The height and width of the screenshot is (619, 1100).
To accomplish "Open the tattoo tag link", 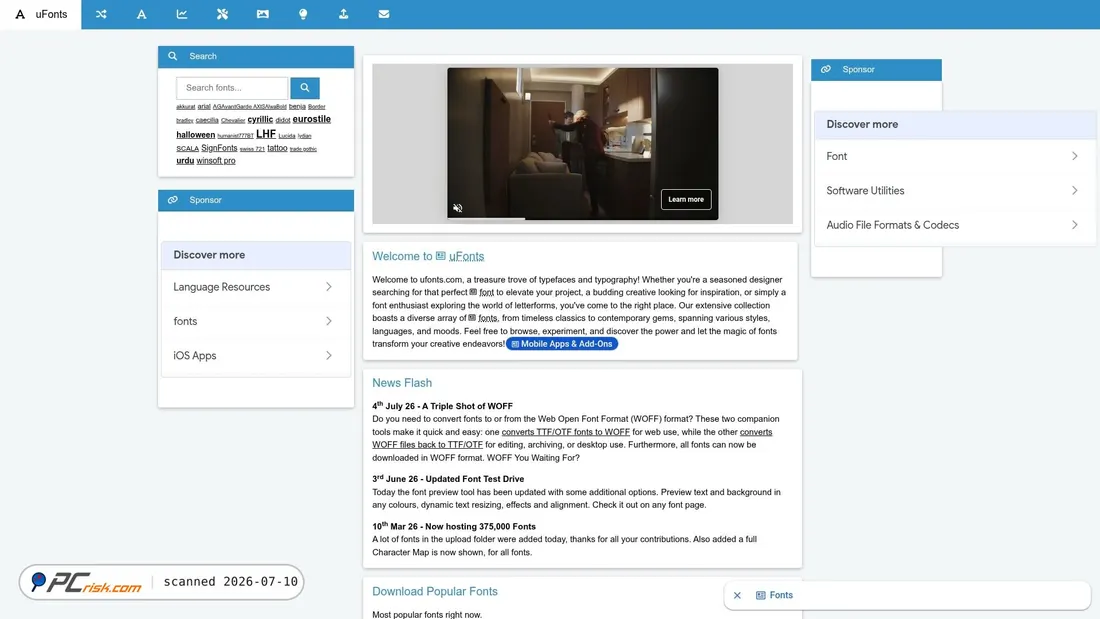I will pos(277,148).
